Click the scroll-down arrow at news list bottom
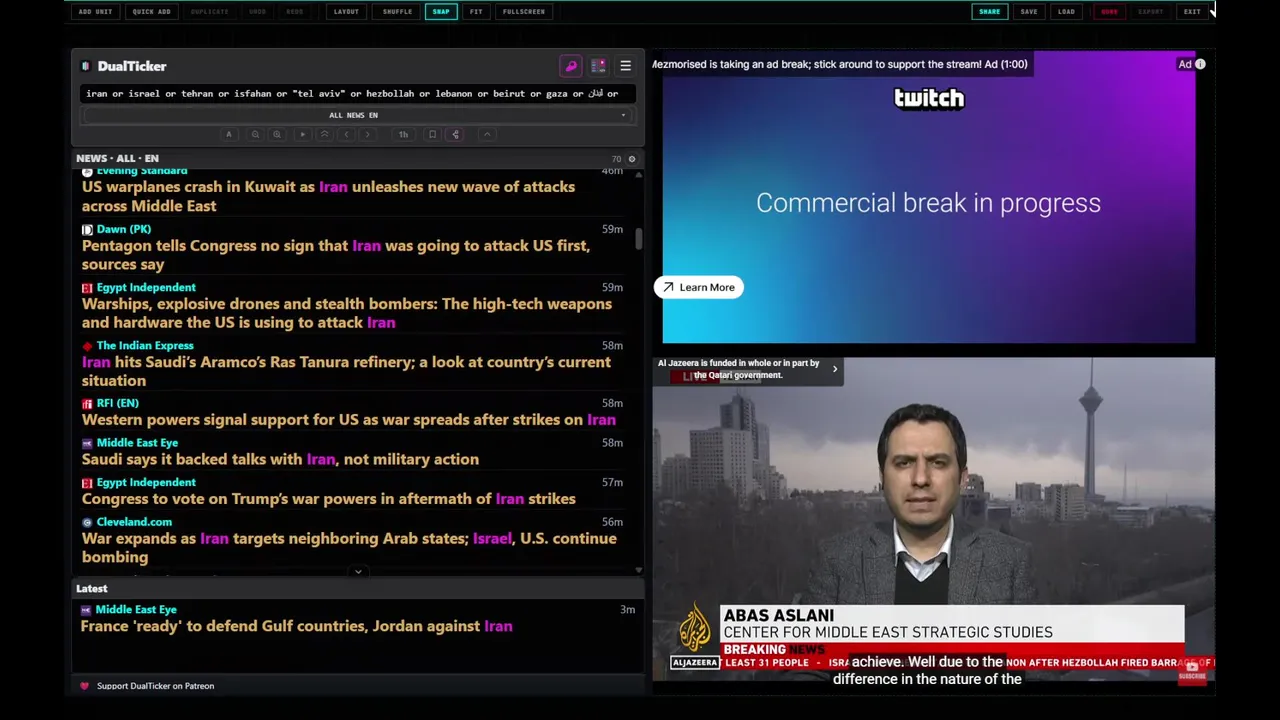1280x720 pixels. [638, 570]
